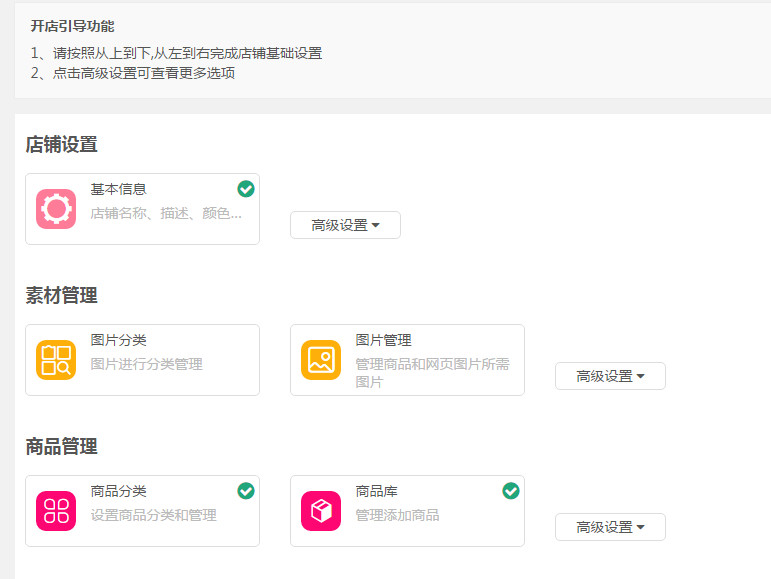Click the green checkmark on 商品分类 card
The height and width of the screenshot is (579, 771).
(246, 490)
